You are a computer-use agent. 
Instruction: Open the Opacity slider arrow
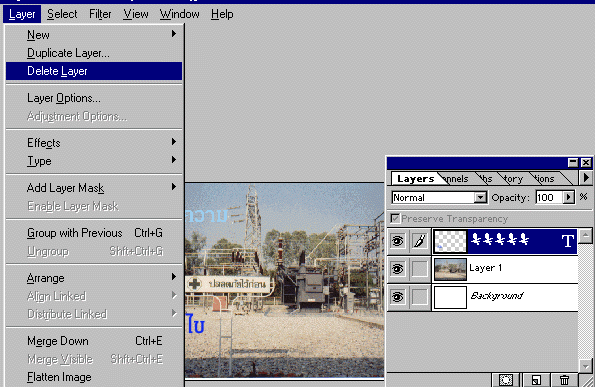(568, 197)
